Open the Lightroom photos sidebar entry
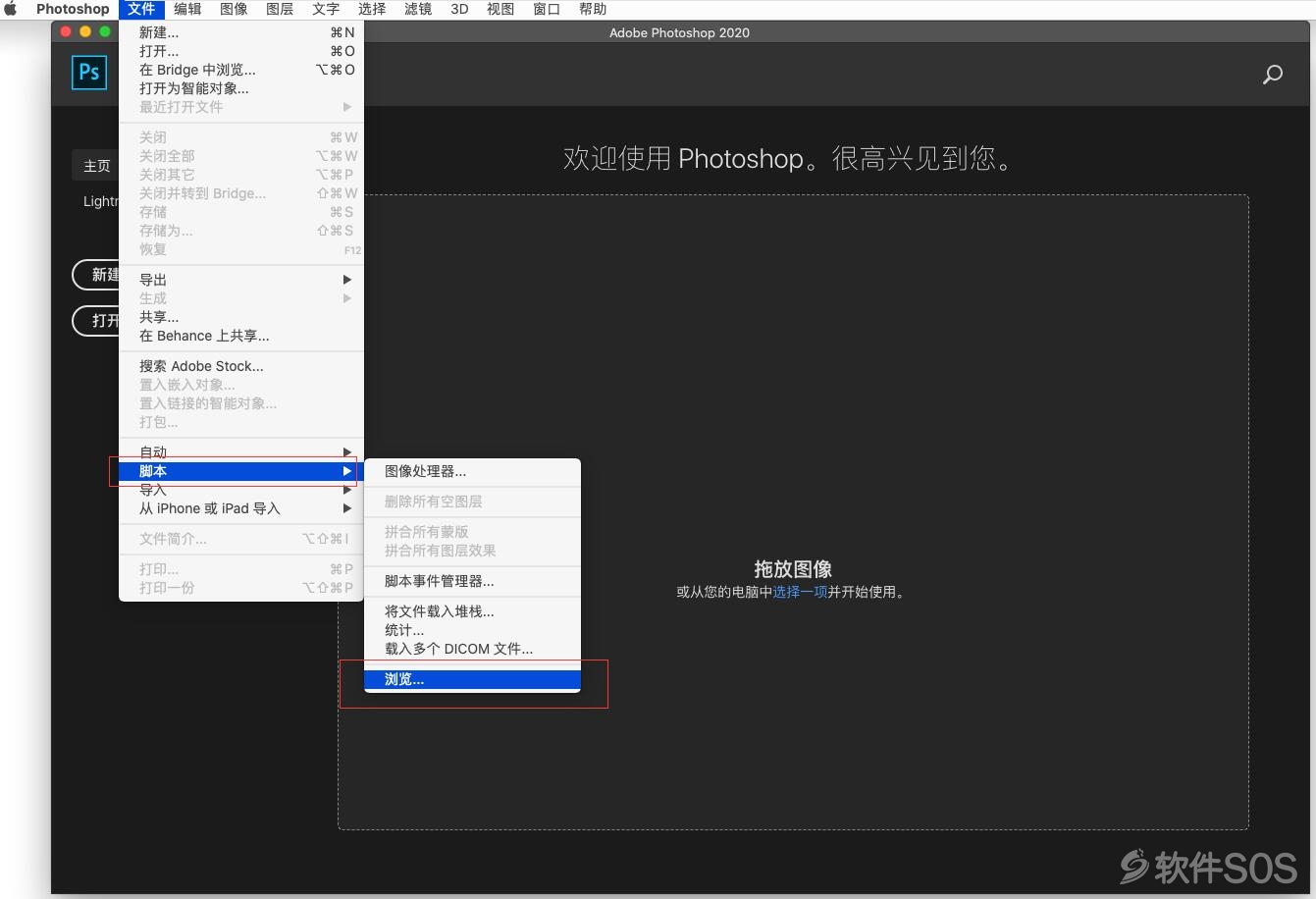This screenshot has height=899, width=1316. pyautogui.click(x=100, y=201)
